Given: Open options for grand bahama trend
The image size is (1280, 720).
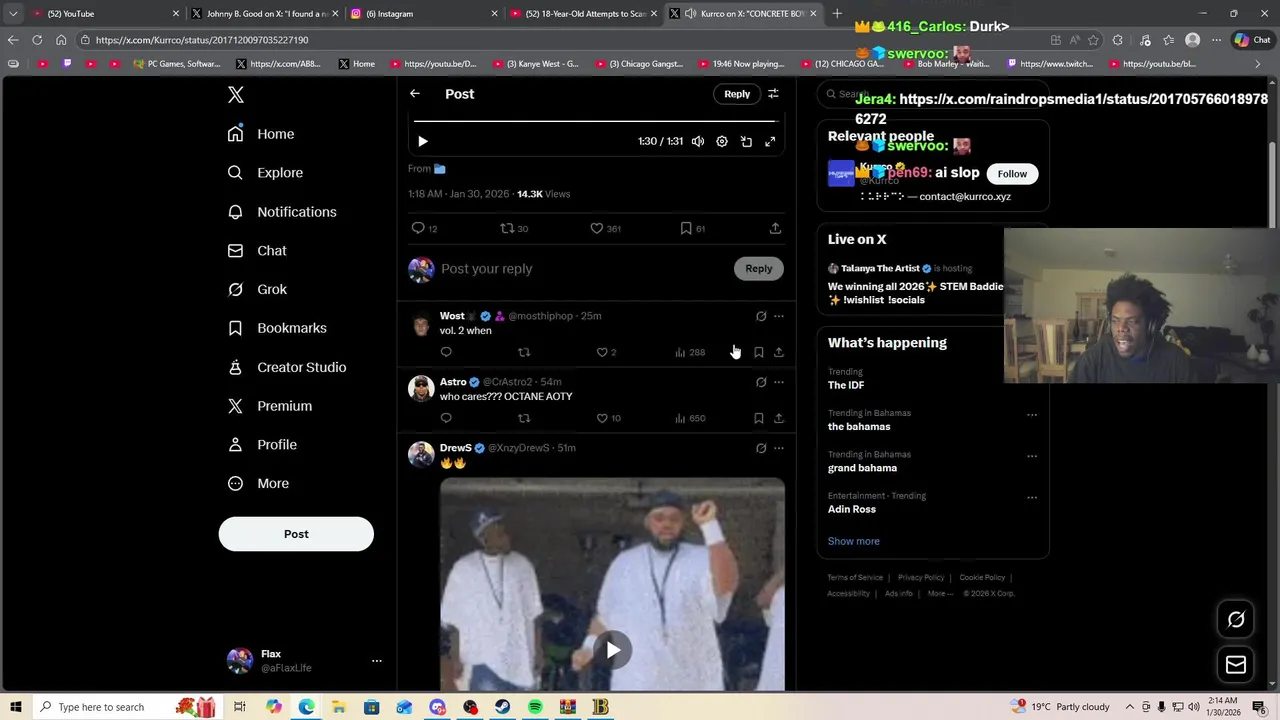Looking at the screenshot, I should (x=1031, y=456).
